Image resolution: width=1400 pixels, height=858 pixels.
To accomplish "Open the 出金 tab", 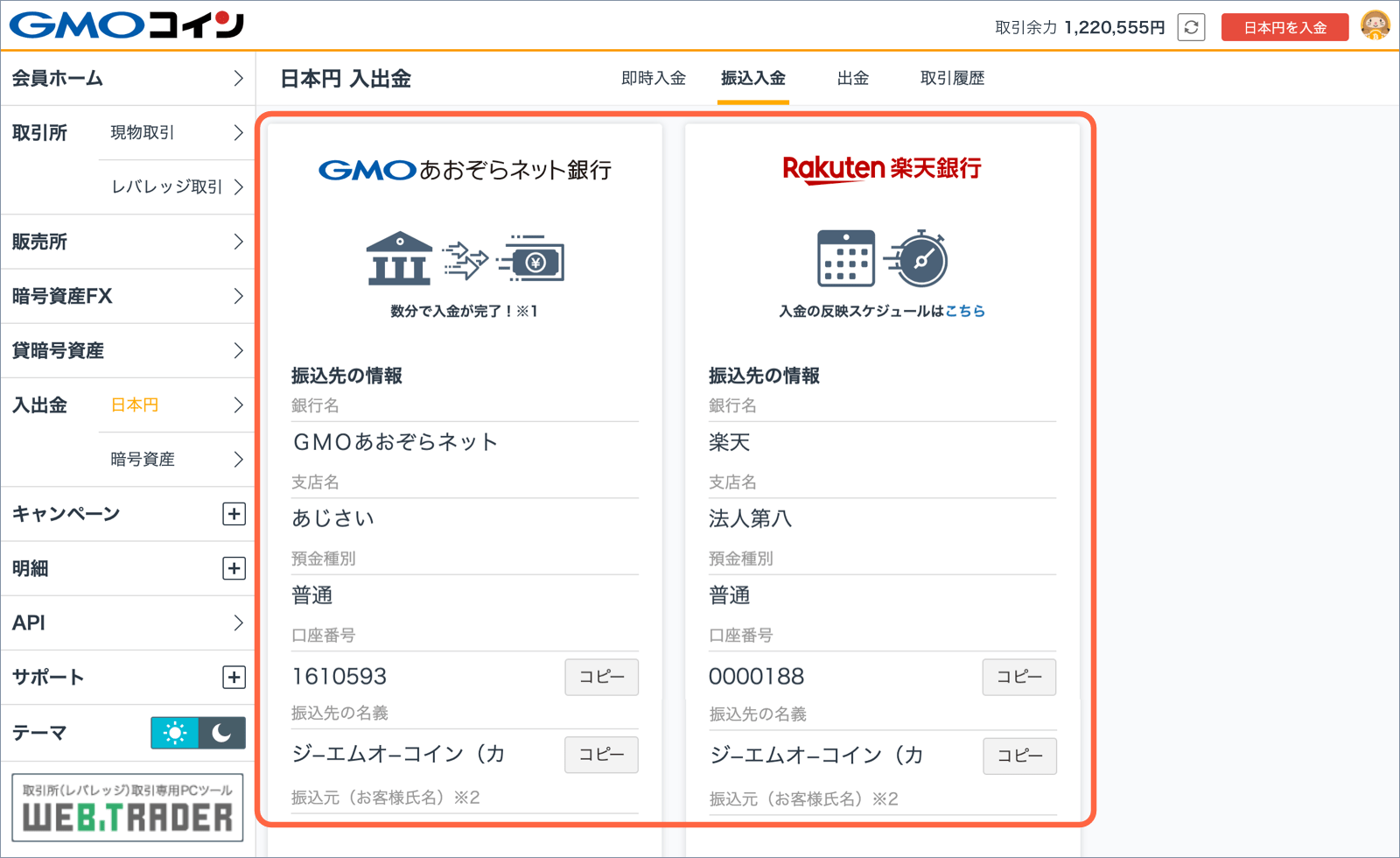I will pos(853,78).
